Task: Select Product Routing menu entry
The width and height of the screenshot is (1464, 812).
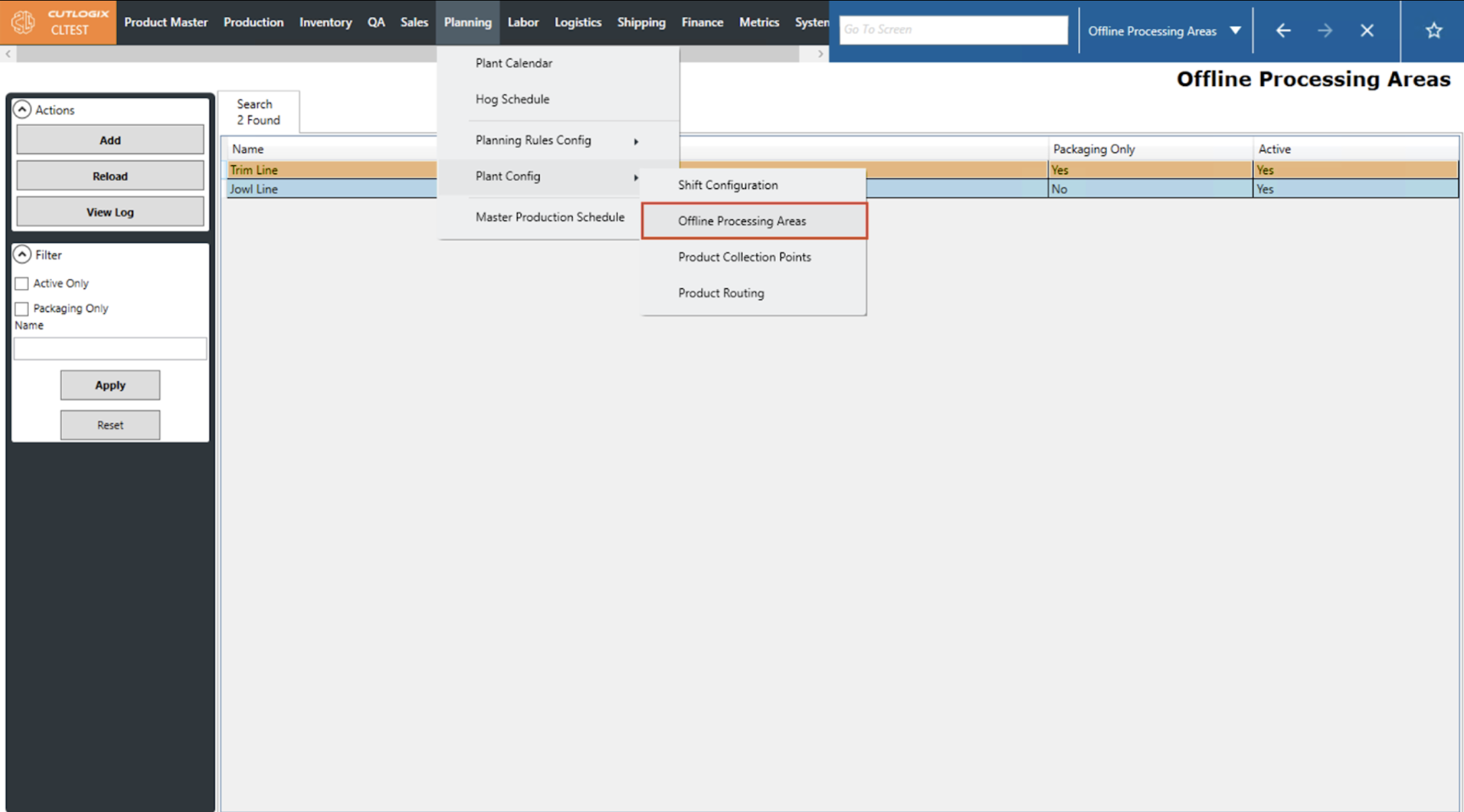Action: (721, 293)
